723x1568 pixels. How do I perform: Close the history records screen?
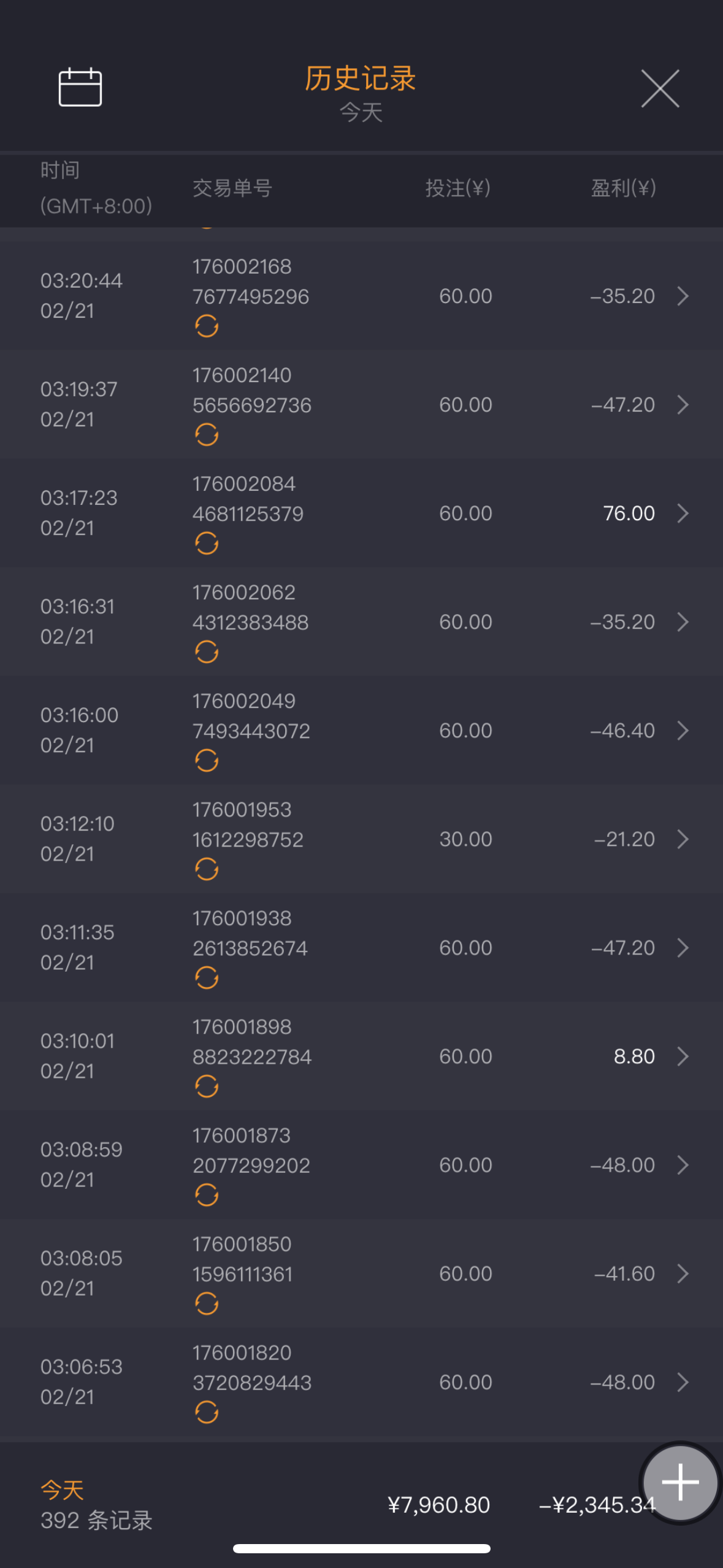tap(660, 88)
